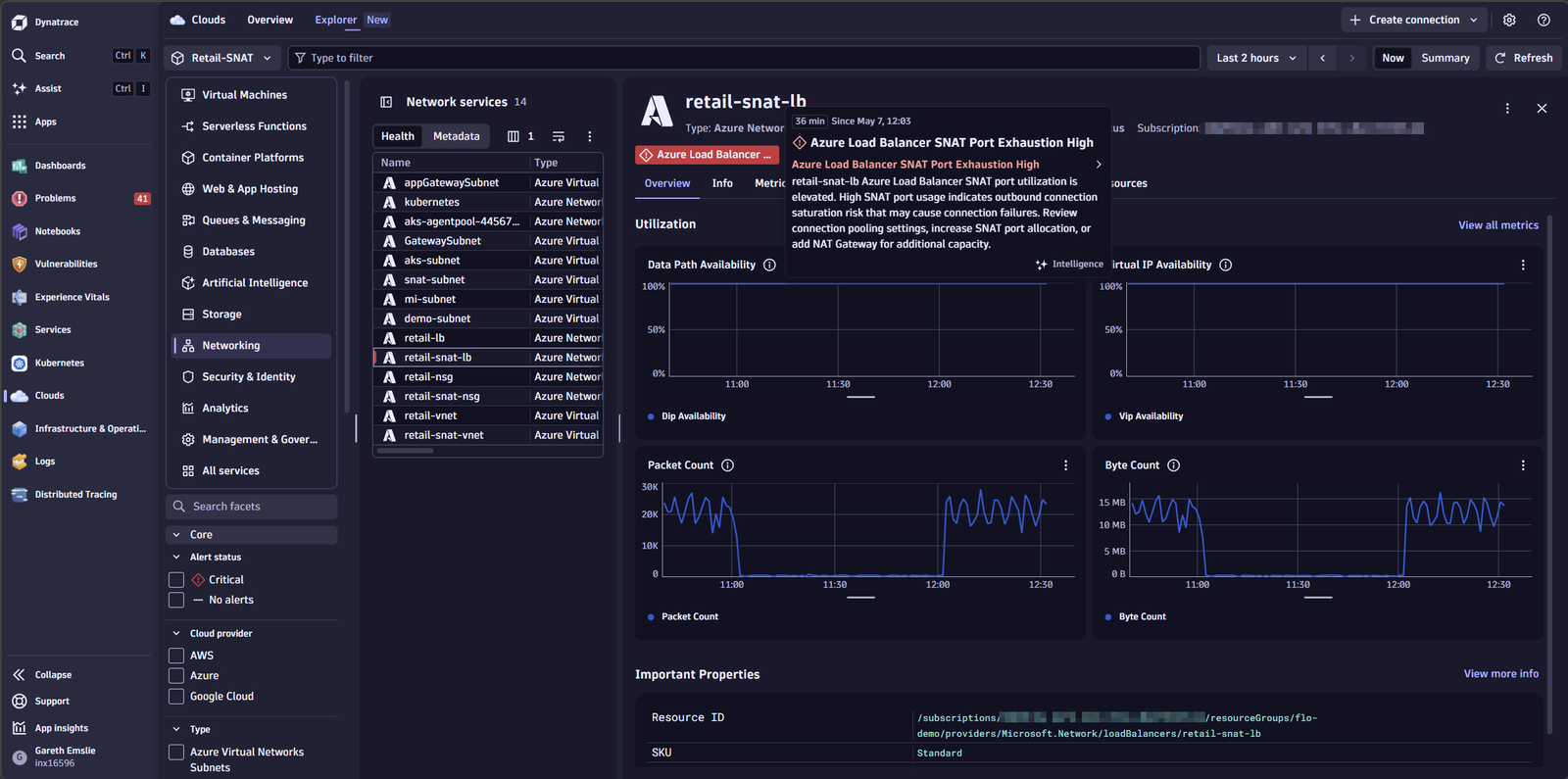This screenshot has height=779, width=1568.
Task: Open View all metrics link
Action: click(x=1498, y=225)
